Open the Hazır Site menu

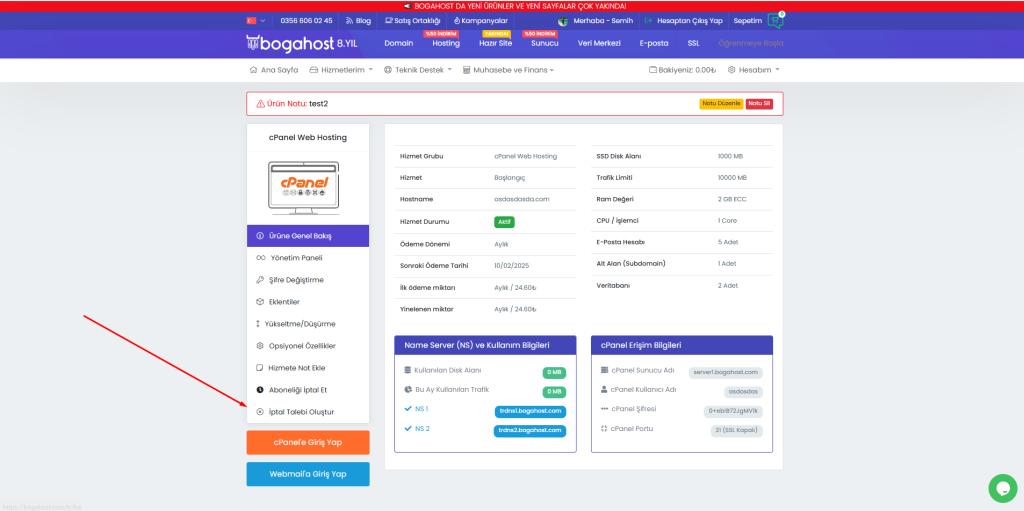point(496,44)
